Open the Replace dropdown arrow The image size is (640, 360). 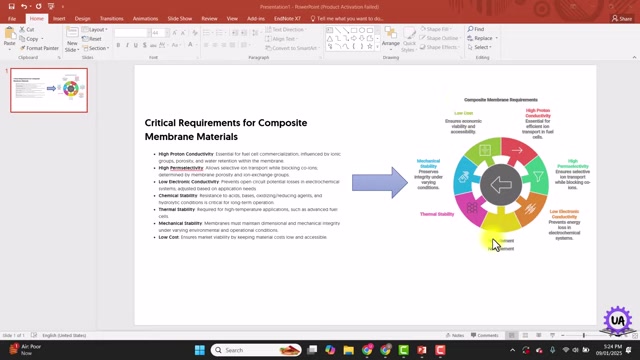[x=497, y=38]
